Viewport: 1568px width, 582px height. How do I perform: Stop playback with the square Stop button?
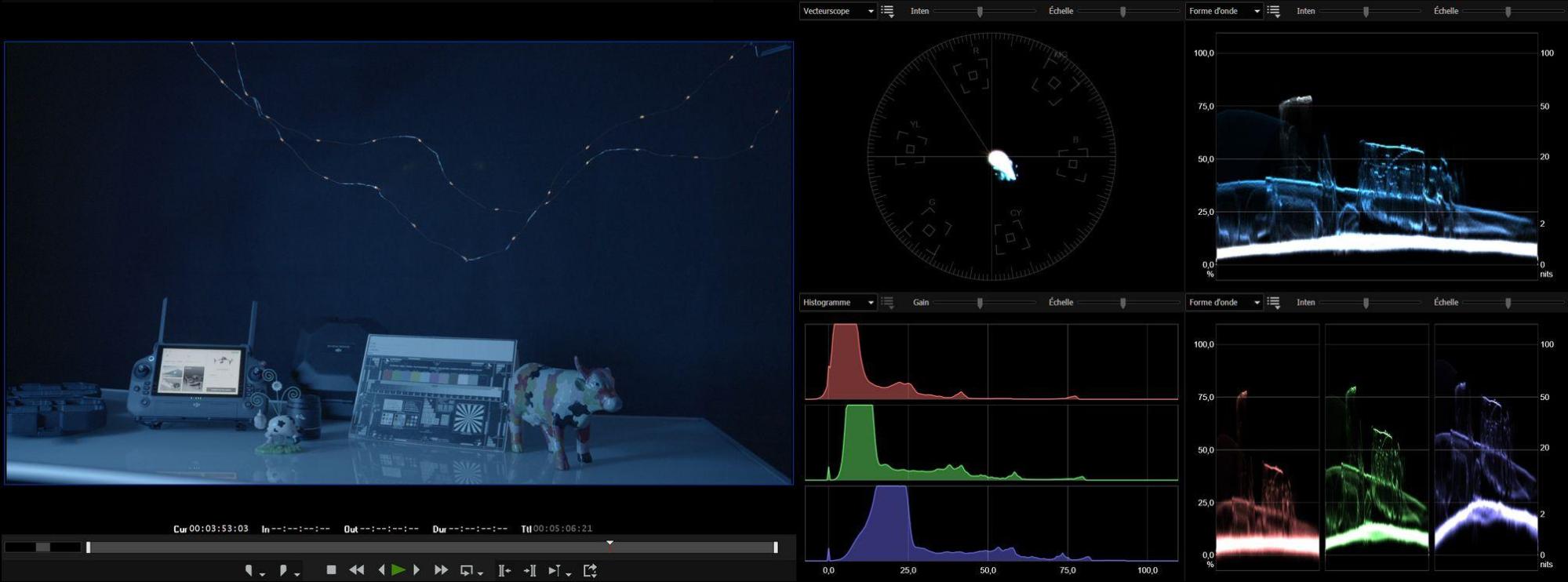click(x=331, y=570)
